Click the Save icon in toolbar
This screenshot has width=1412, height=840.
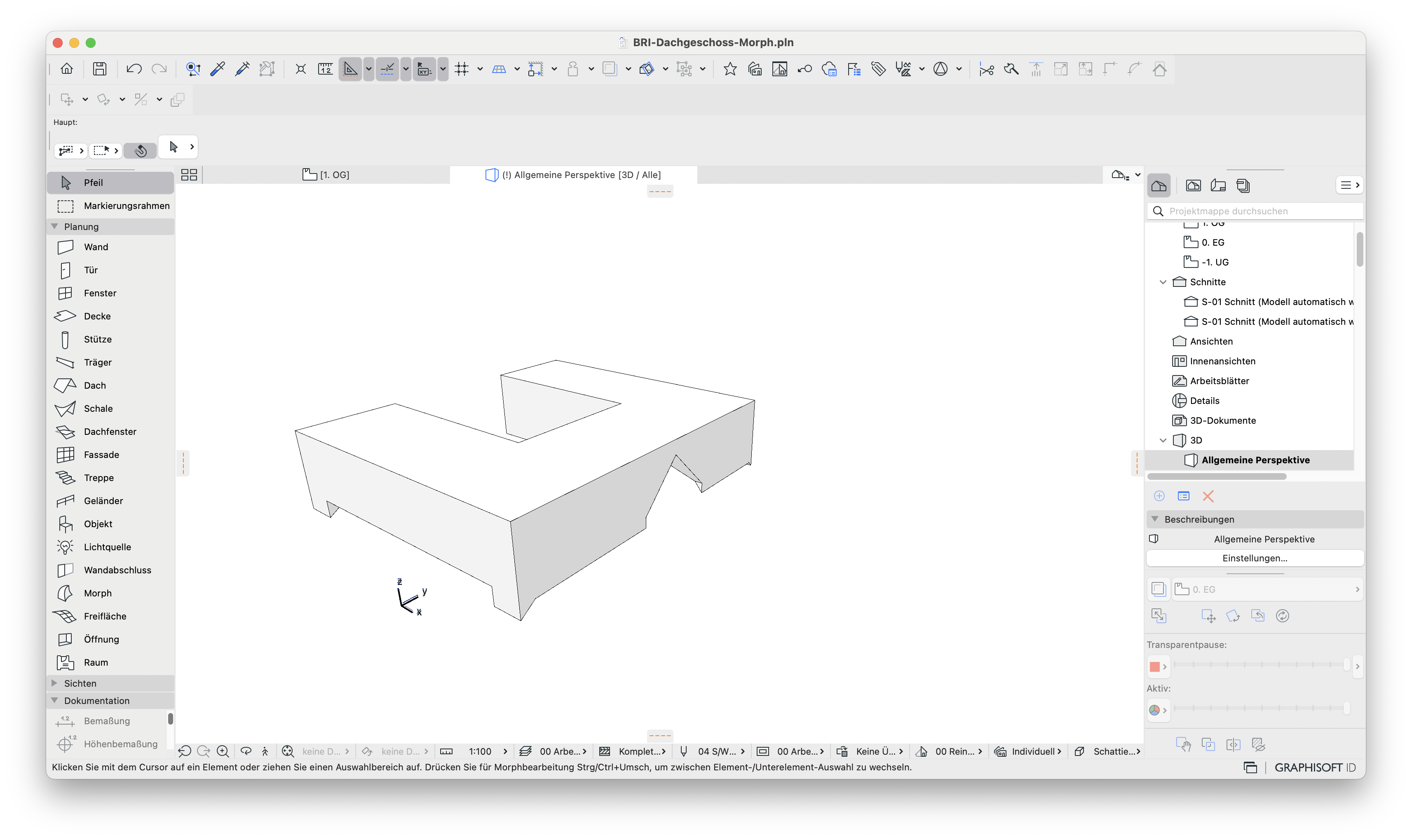pos(100,69)
